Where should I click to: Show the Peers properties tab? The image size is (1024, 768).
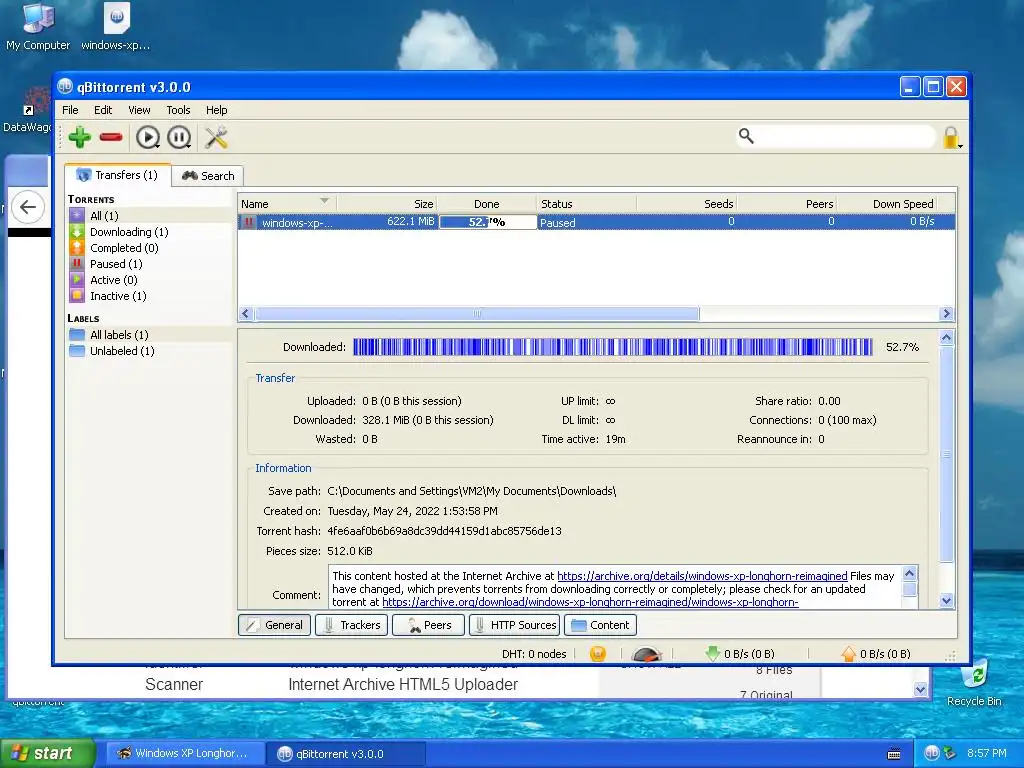428,625
